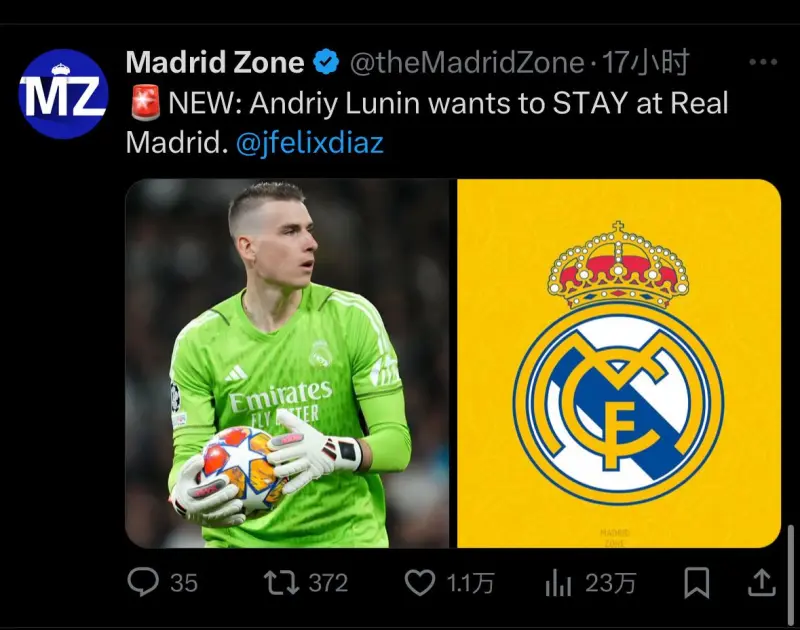Open the Lunin goalkeeper photo
This screenshot has height=630, width=800.
[x=287, y=363]
